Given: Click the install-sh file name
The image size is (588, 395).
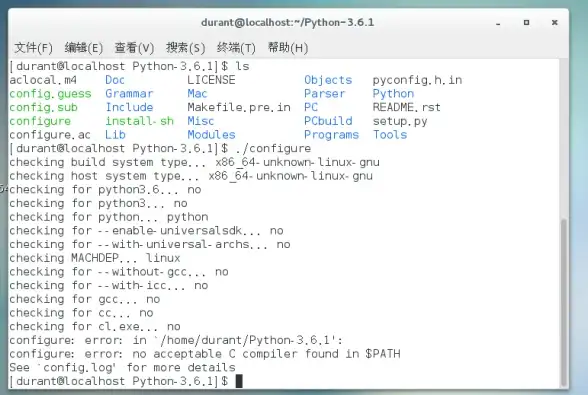Looking at the screenshot, I should (x=140, y=121).
